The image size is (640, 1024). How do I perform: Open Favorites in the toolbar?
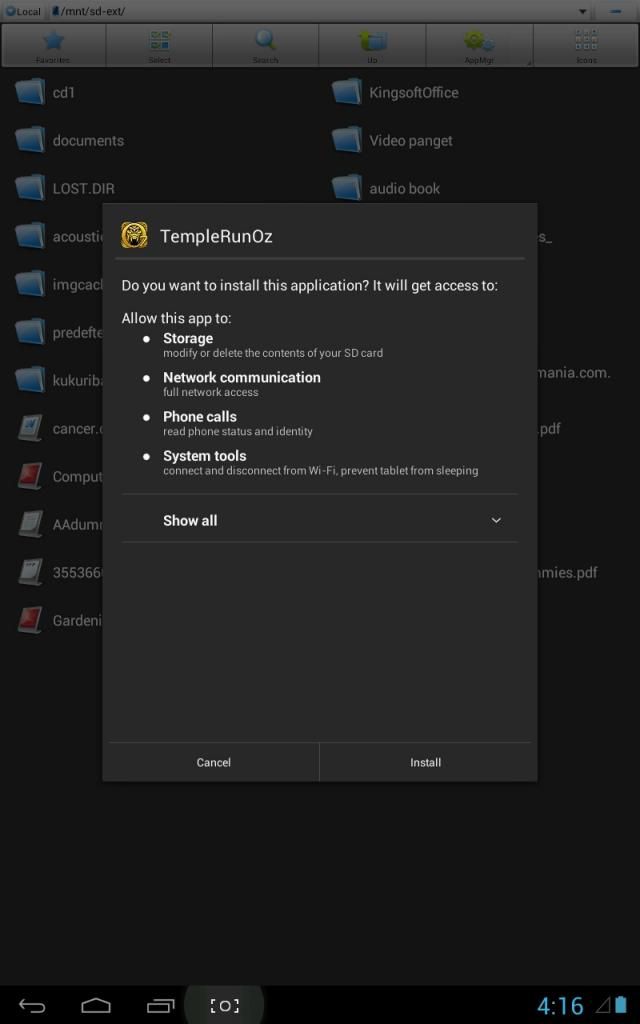pyautogui.click(x=53, y=45)
